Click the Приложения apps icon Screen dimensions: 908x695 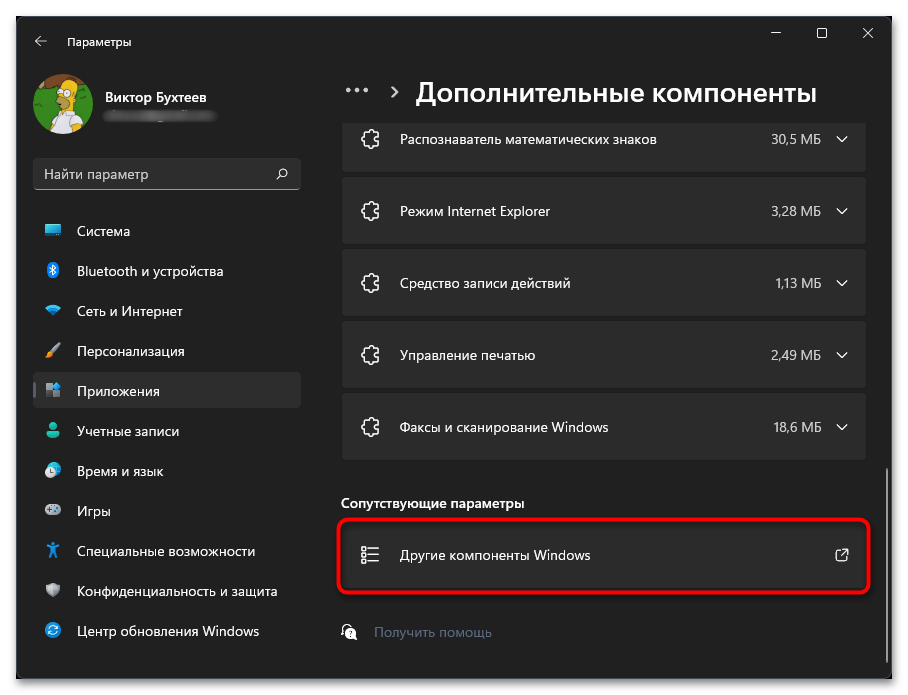pyautogui.click(x=53, y=390)
